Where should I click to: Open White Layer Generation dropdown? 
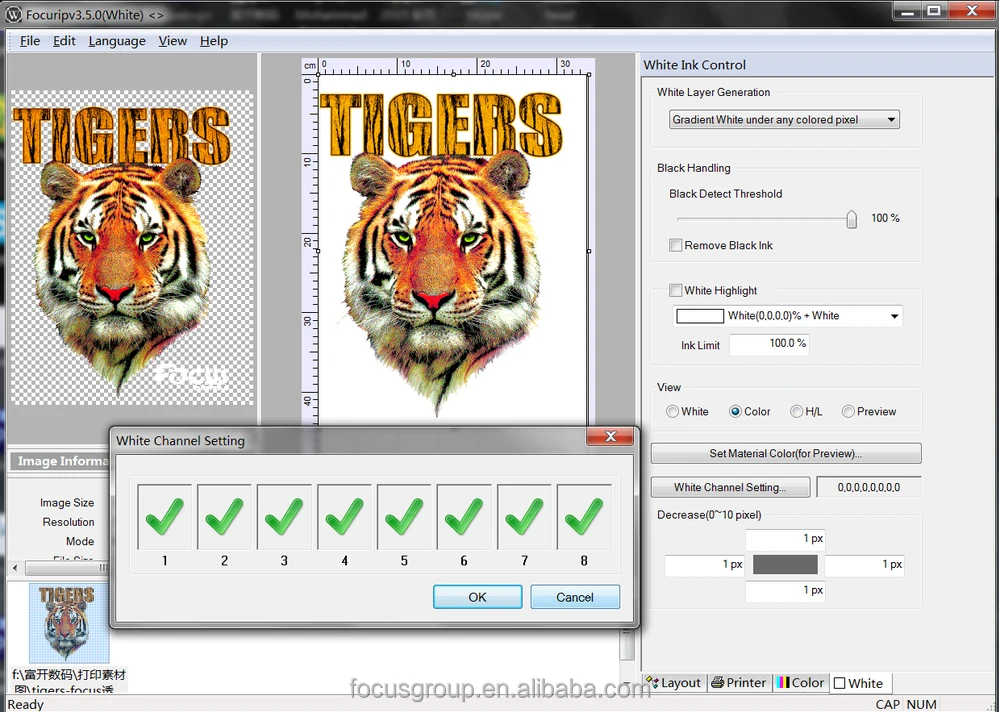click(x=784, y=120)
